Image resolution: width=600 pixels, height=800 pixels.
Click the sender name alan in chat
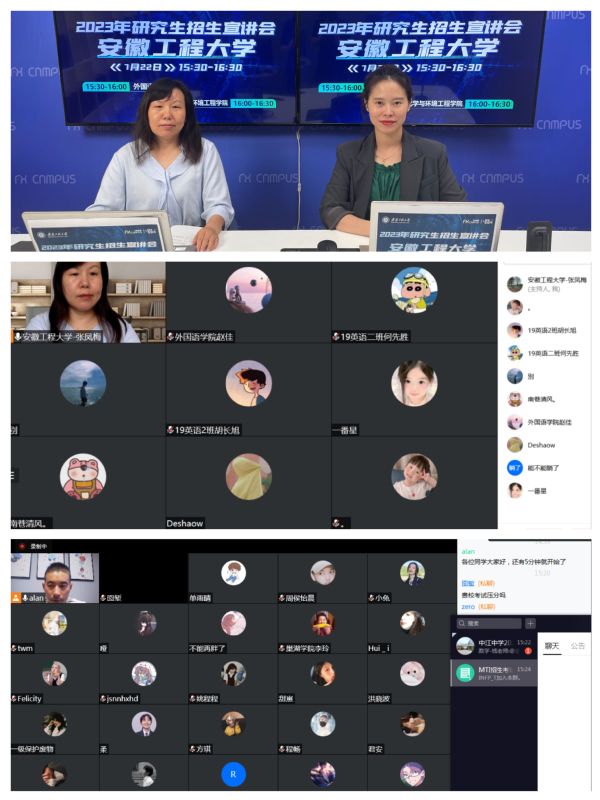pyautogui.click(x=468, y=552)
